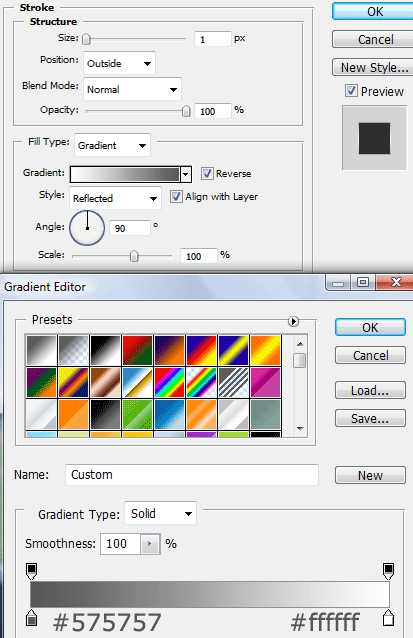
Task: Pick the transparent stripes gradient preset
Action: tap(233, 382)
